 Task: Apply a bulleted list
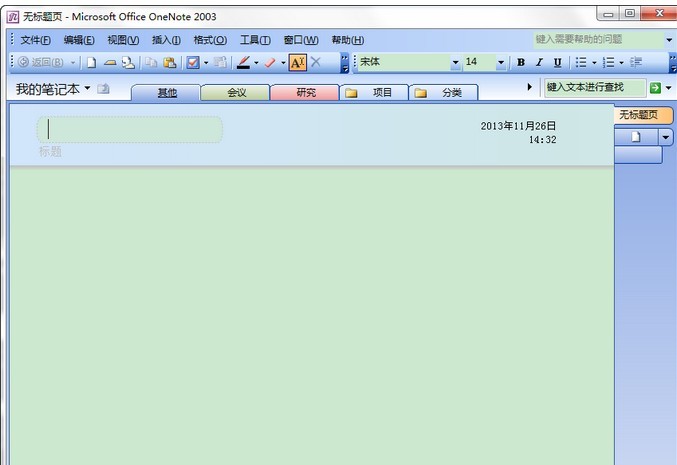point(581,63)
